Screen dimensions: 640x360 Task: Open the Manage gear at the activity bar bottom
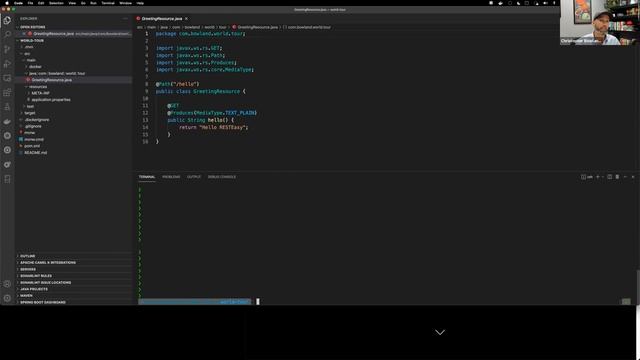7,298
